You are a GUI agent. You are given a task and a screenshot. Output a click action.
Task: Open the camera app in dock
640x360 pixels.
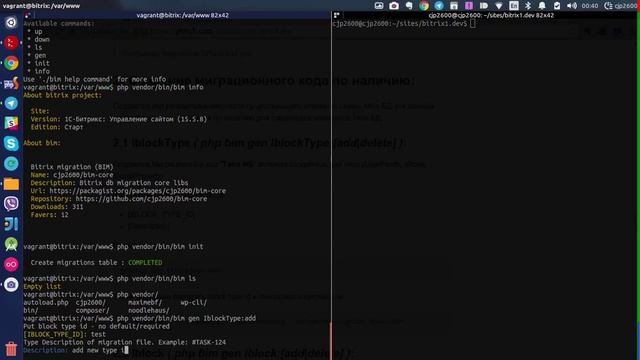[x=11, y=284]
